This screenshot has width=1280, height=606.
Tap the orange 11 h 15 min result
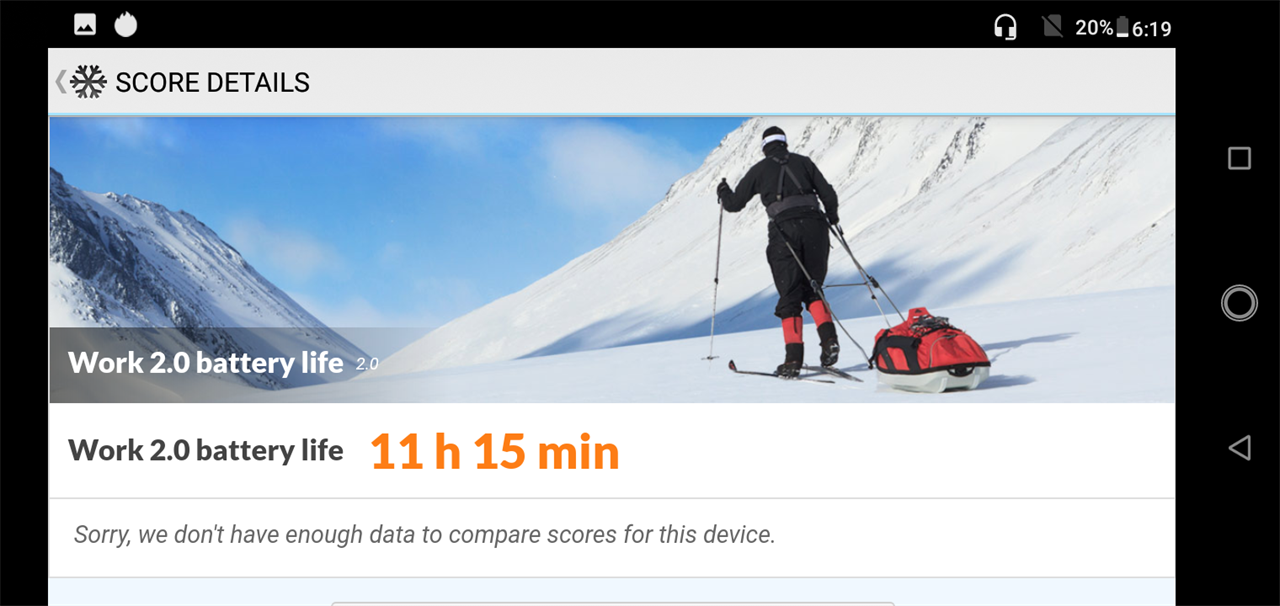(x=495, y=452)
